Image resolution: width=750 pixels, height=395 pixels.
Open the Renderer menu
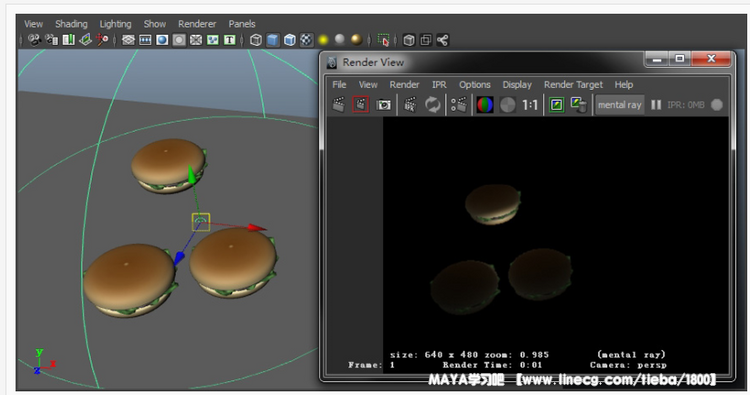coord(197,24)
